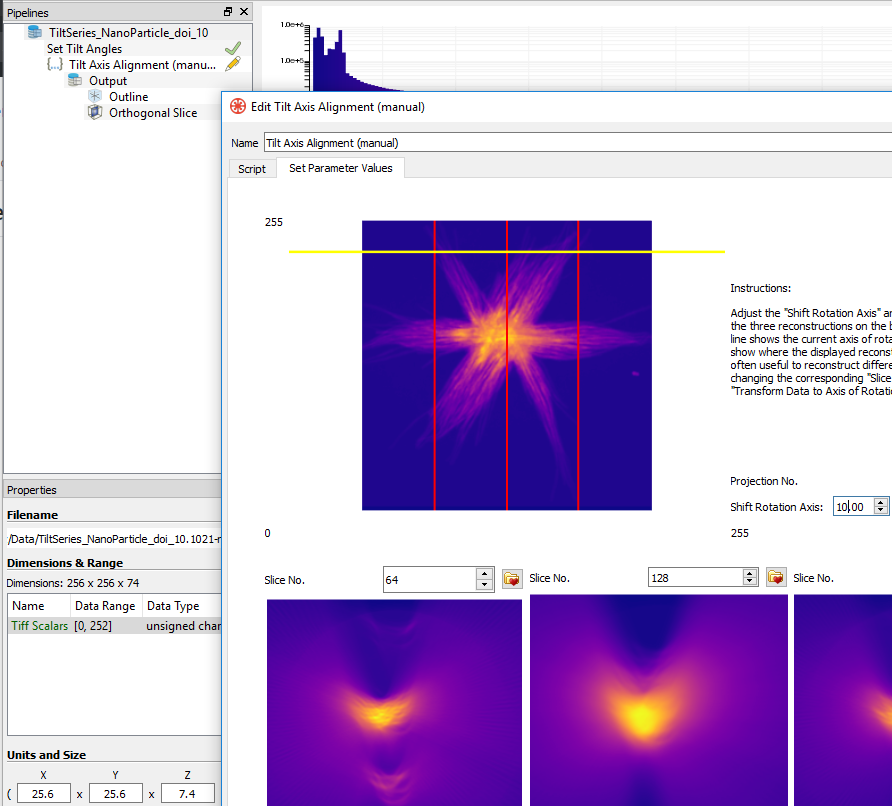Click the Outline module icon
The width and height of the screenshot is (892, 806).
coord(95,96)
